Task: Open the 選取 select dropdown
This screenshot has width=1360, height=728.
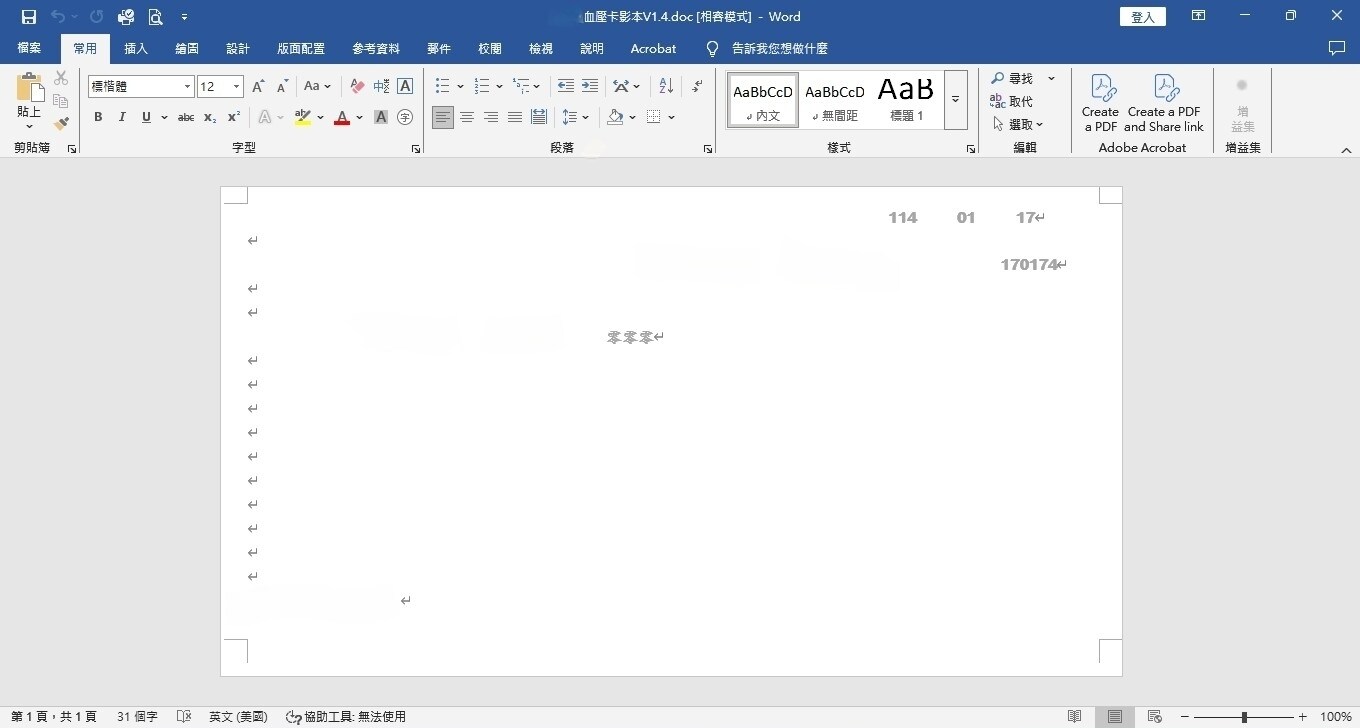Action: click(1018, 124)
